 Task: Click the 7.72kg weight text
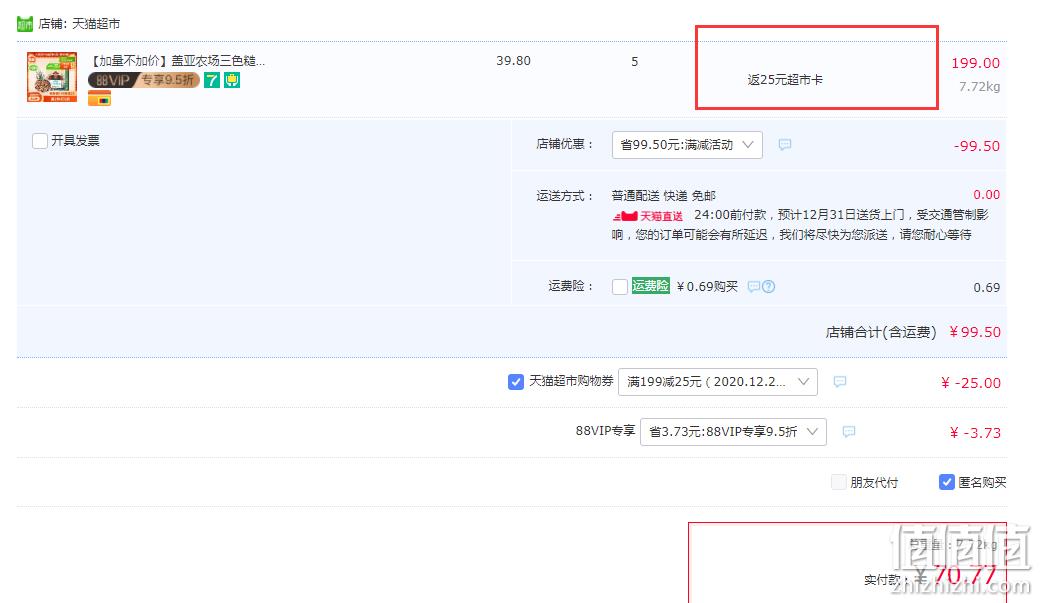point(980,86)
